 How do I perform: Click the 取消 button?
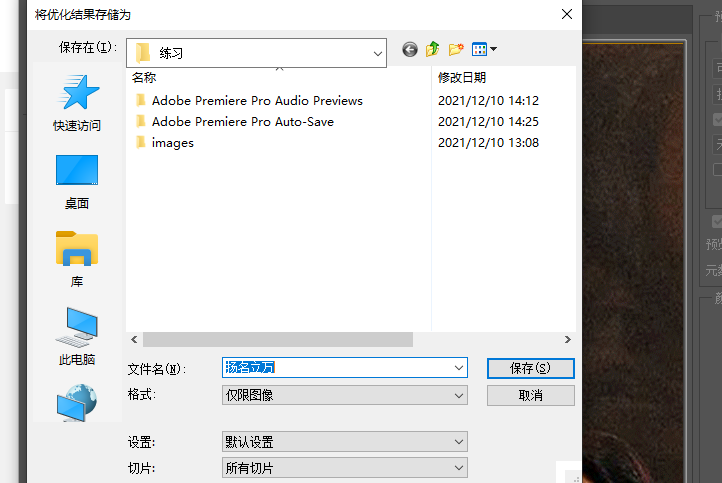(x=530, y=396)
